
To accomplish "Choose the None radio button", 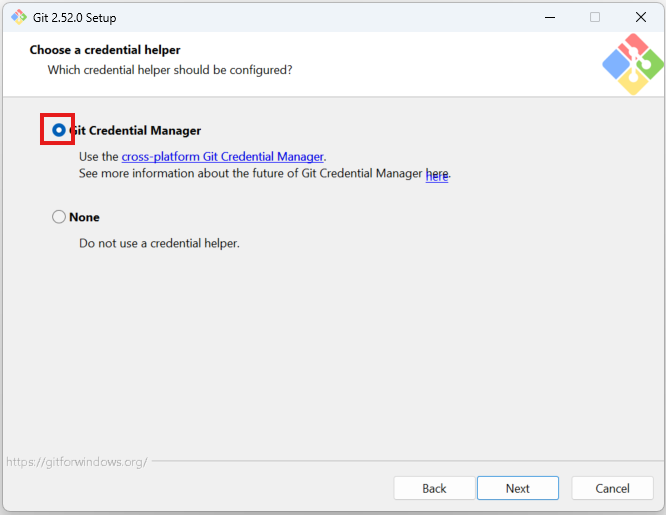I will click(59, 217).
